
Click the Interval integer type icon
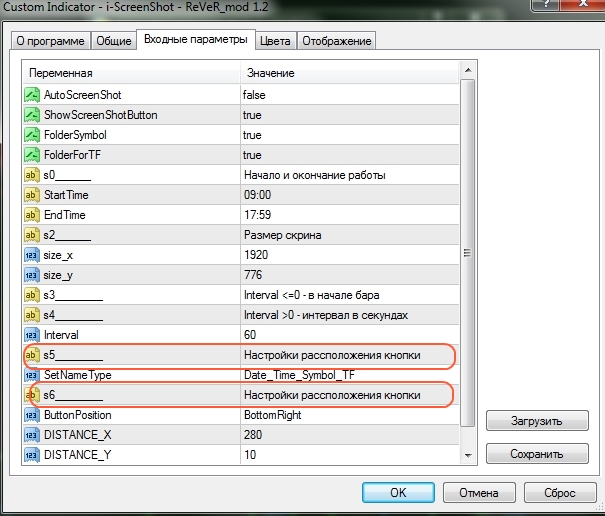coord(32,335)
